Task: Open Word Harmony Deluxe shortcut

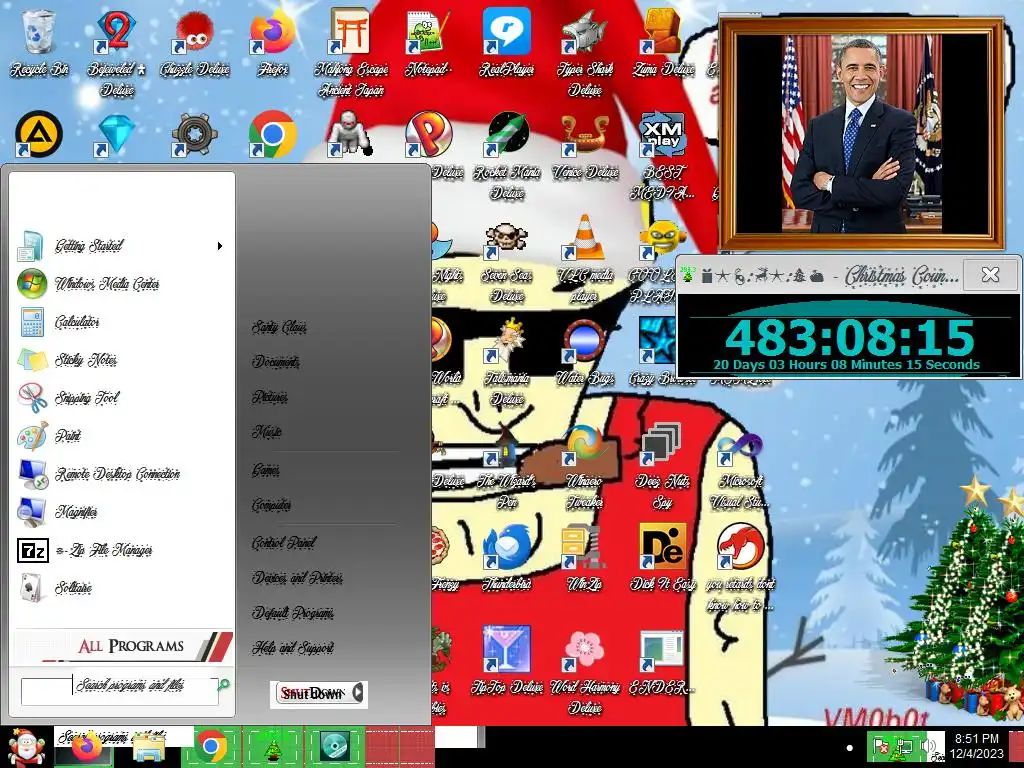Action: click(584, 671)
